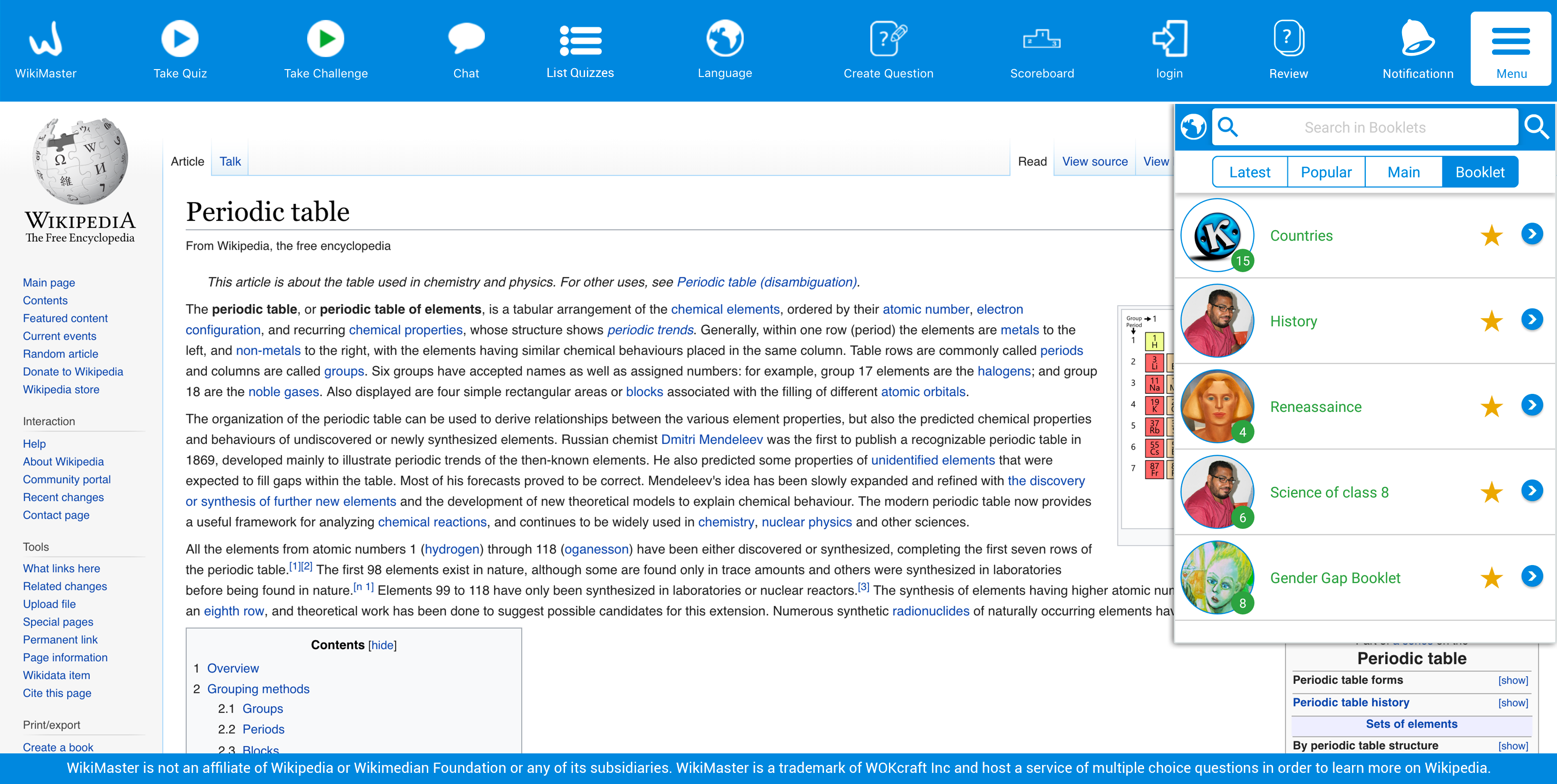Image resolution: width=1557 pixels, height=784 pixels.
Task: Toggle star on Gender Gap Booklet
Action: 1491,578
